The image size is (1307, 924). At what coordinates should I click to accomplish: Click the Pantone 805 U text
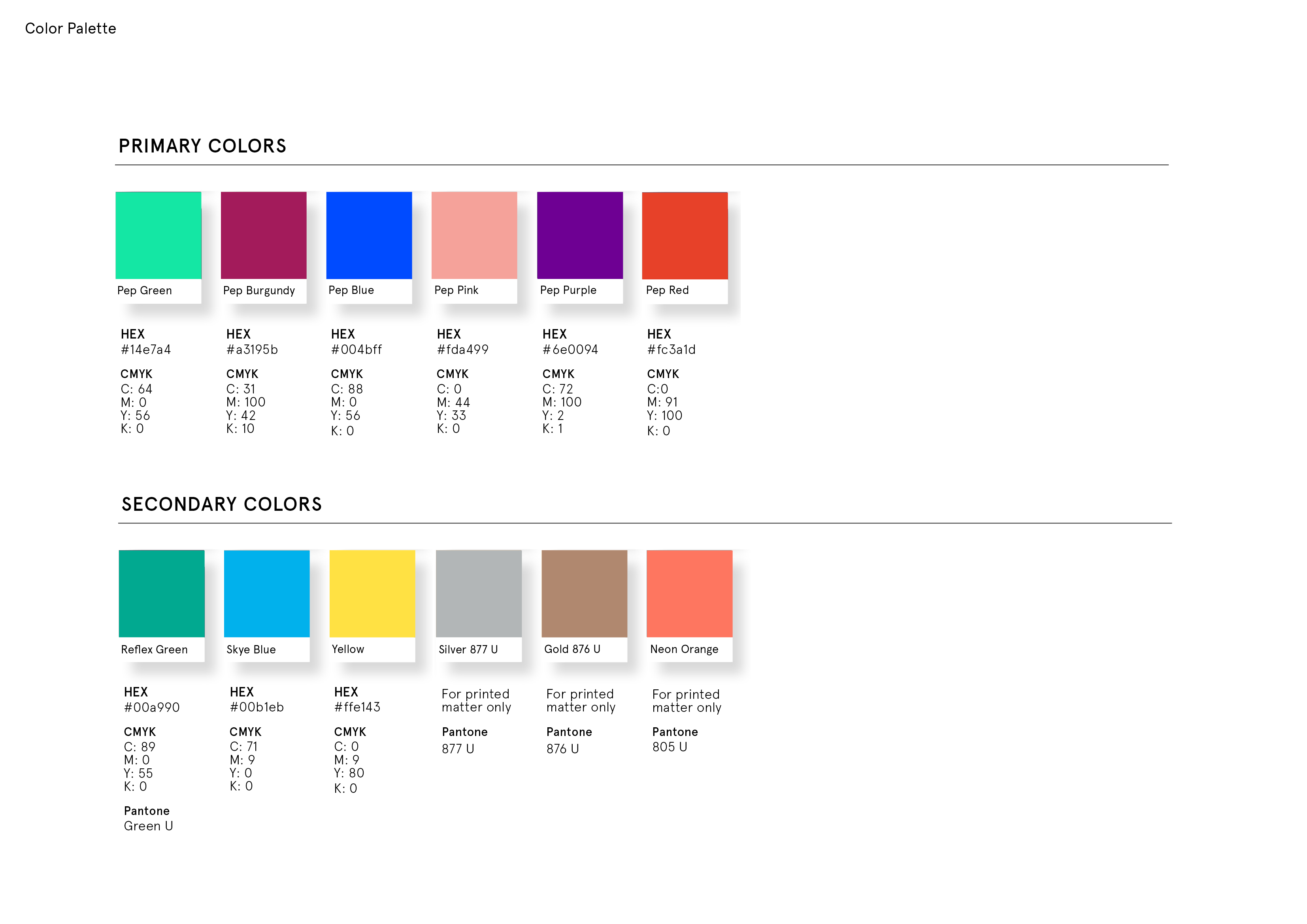point(670,747)
